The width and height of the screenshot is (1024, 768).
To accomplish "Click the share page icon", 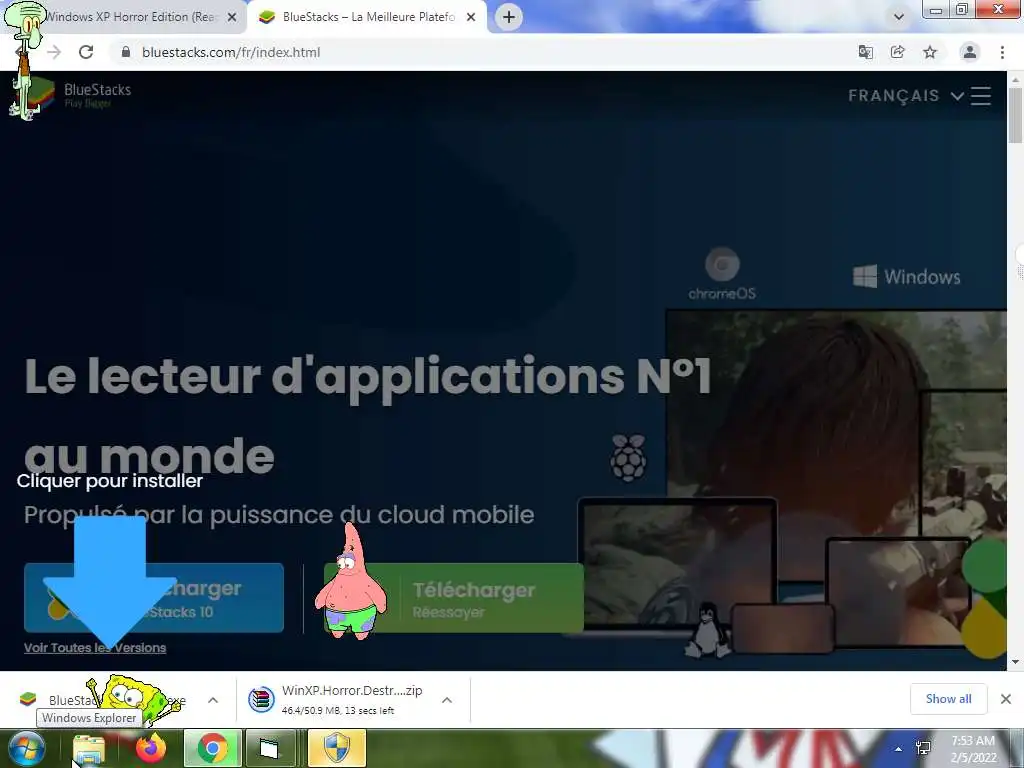I will pos(898,52).
